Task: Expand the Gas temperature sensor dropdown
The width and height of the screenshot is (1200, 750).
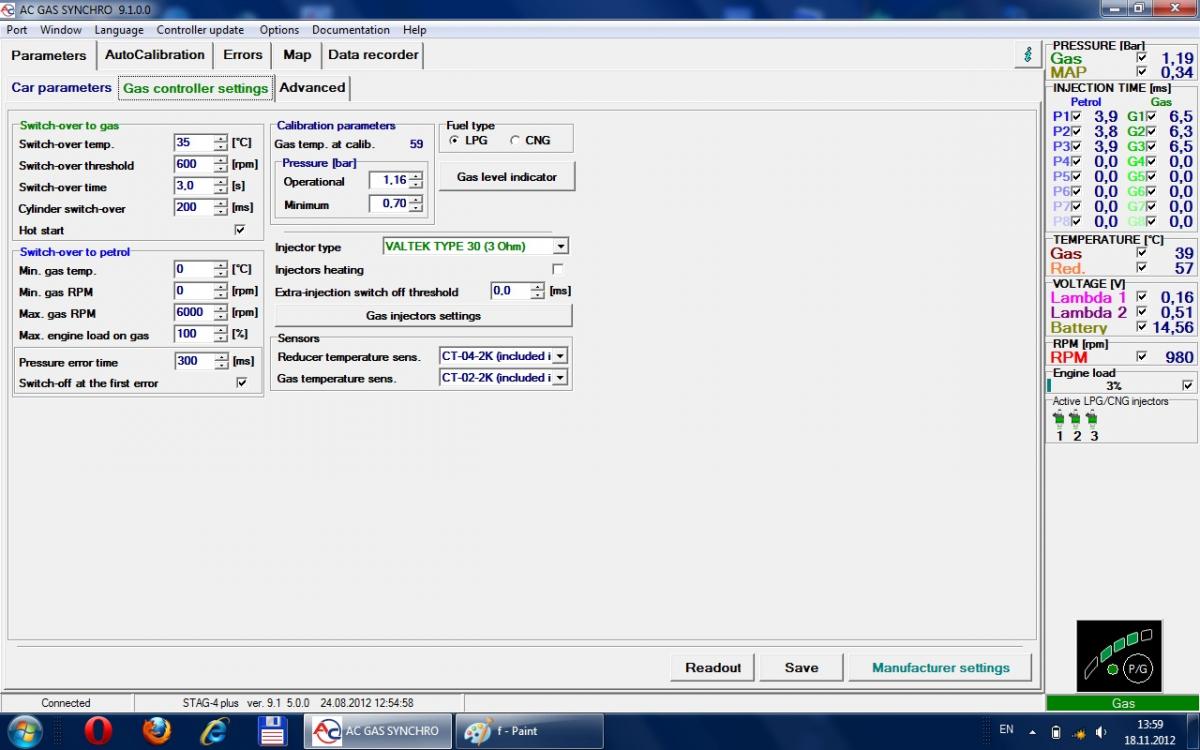Action: click(560, 378)
